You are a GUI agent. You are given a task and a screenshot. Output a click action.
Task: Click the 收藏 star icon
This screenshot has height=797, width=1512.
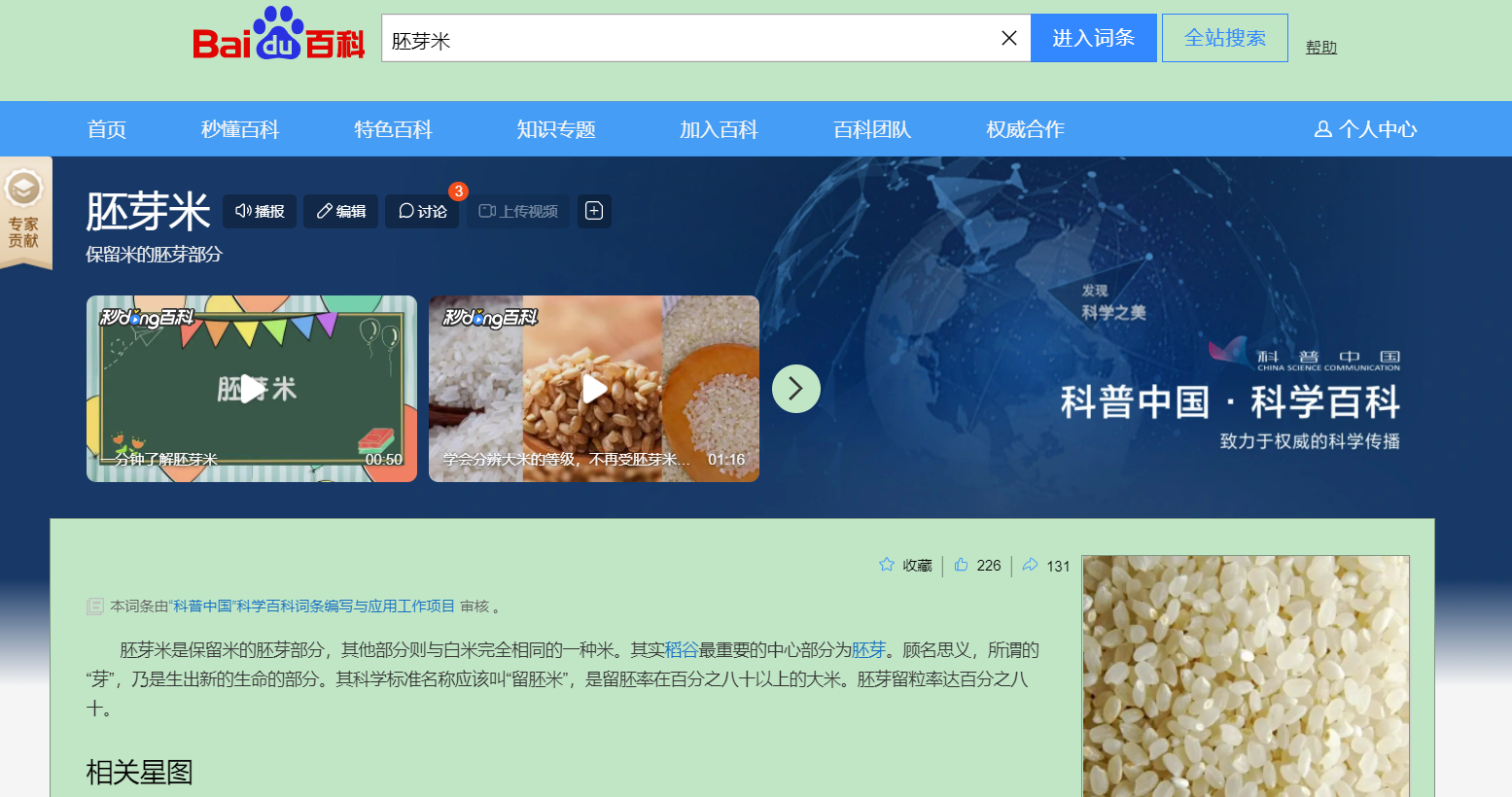[887, 565]
